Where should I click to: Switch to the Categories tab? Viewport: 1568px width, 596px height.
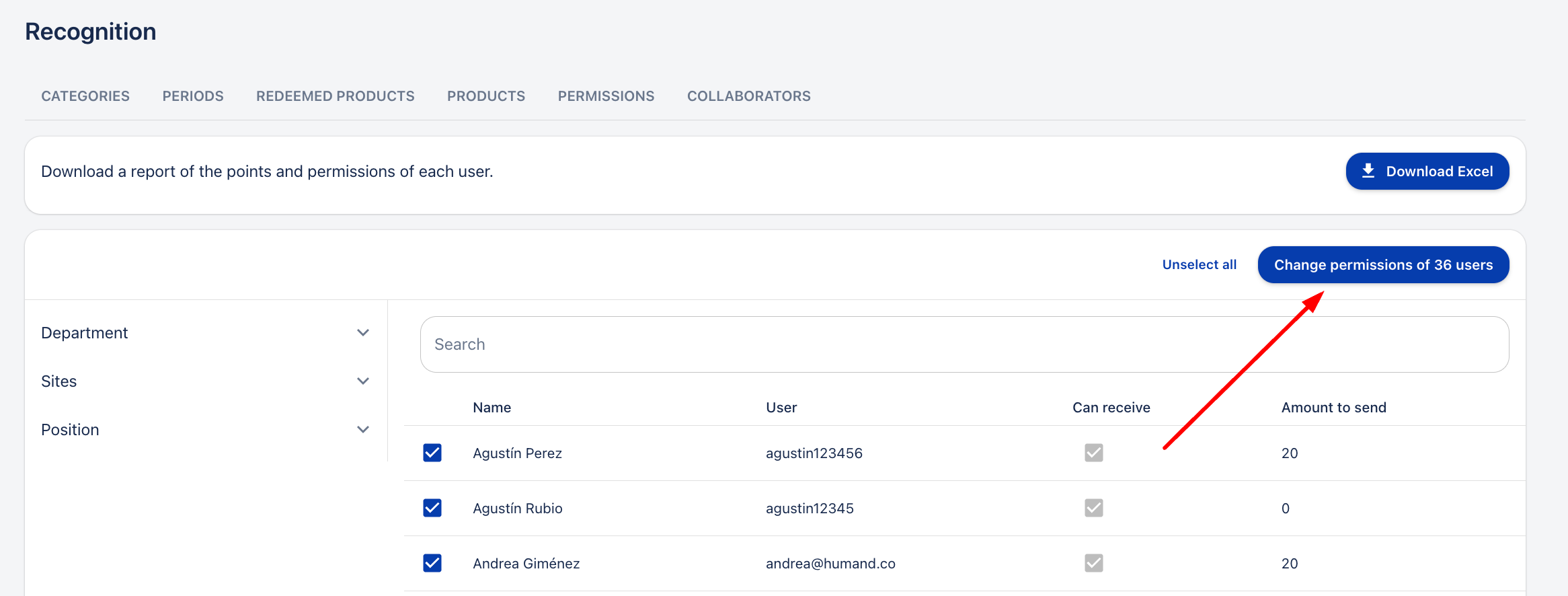coord(85,96)
